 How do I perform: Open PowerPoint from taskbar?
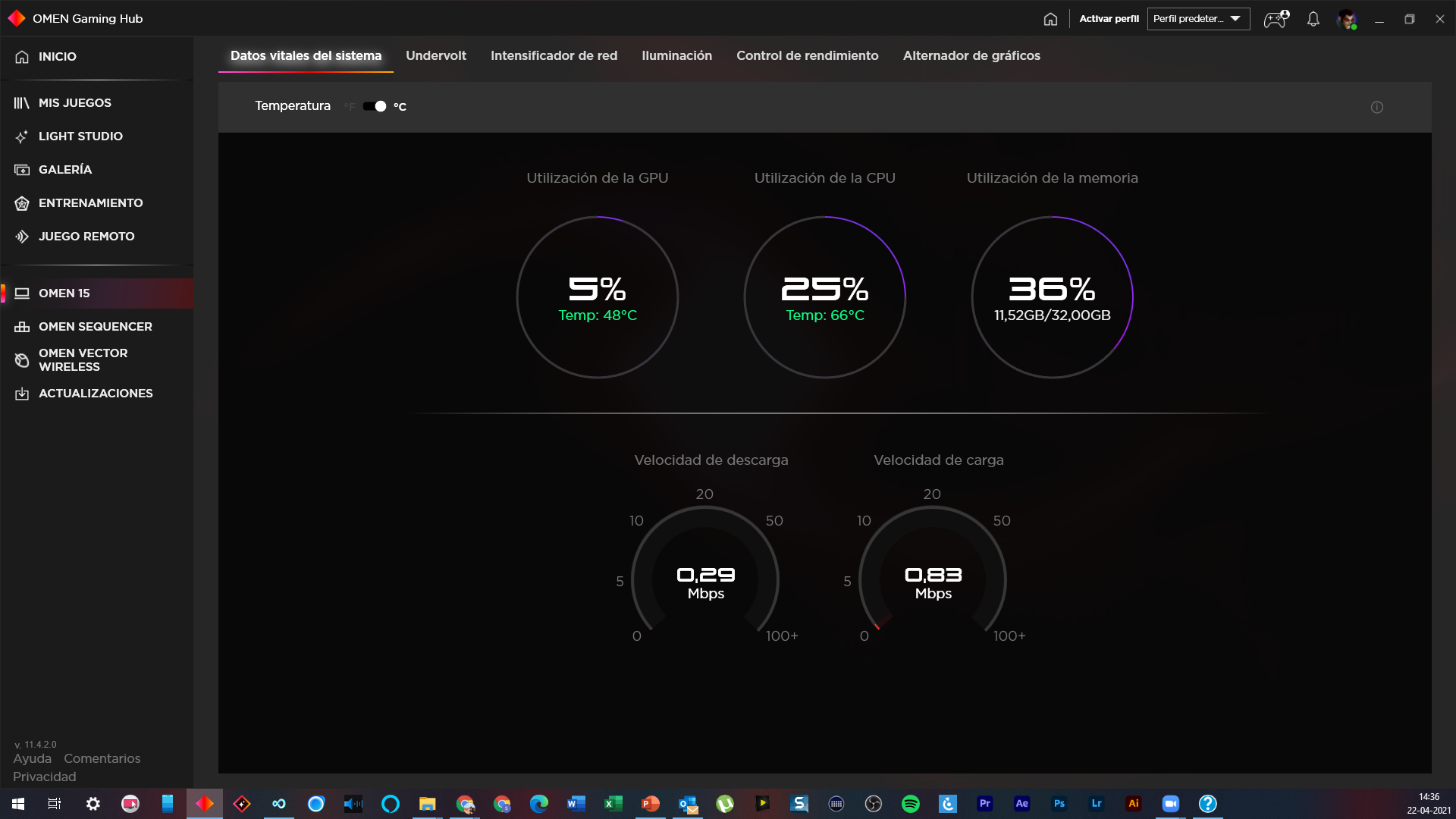click(x=650, y=804)
